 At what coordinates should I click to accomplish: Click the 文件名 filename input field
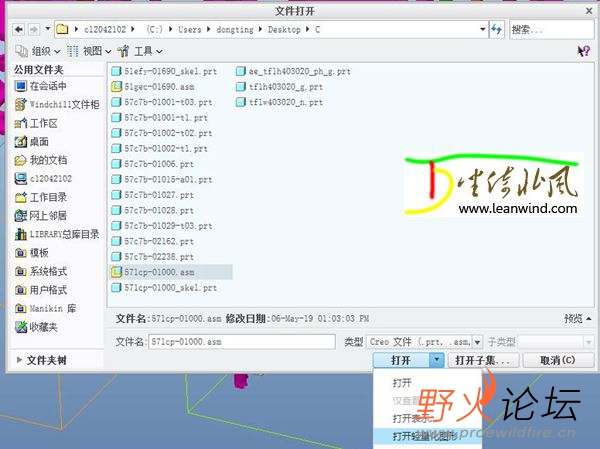(x=242, y=341)
